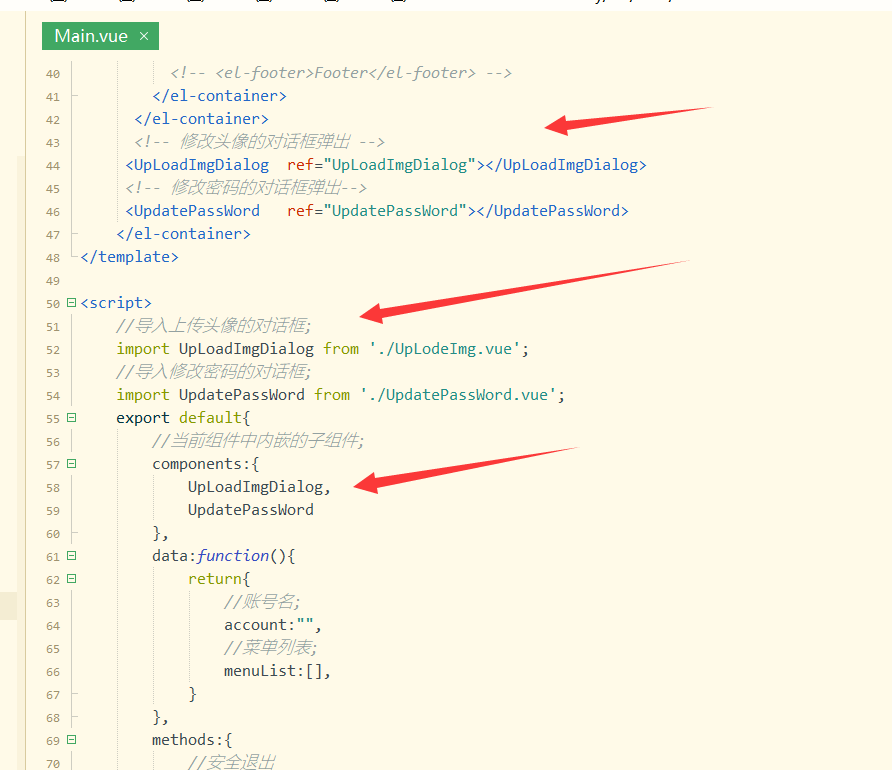Click the export default{ statement
Image resolution: width=892 pixels, height=770 pixels.
[x=183, y=418]
